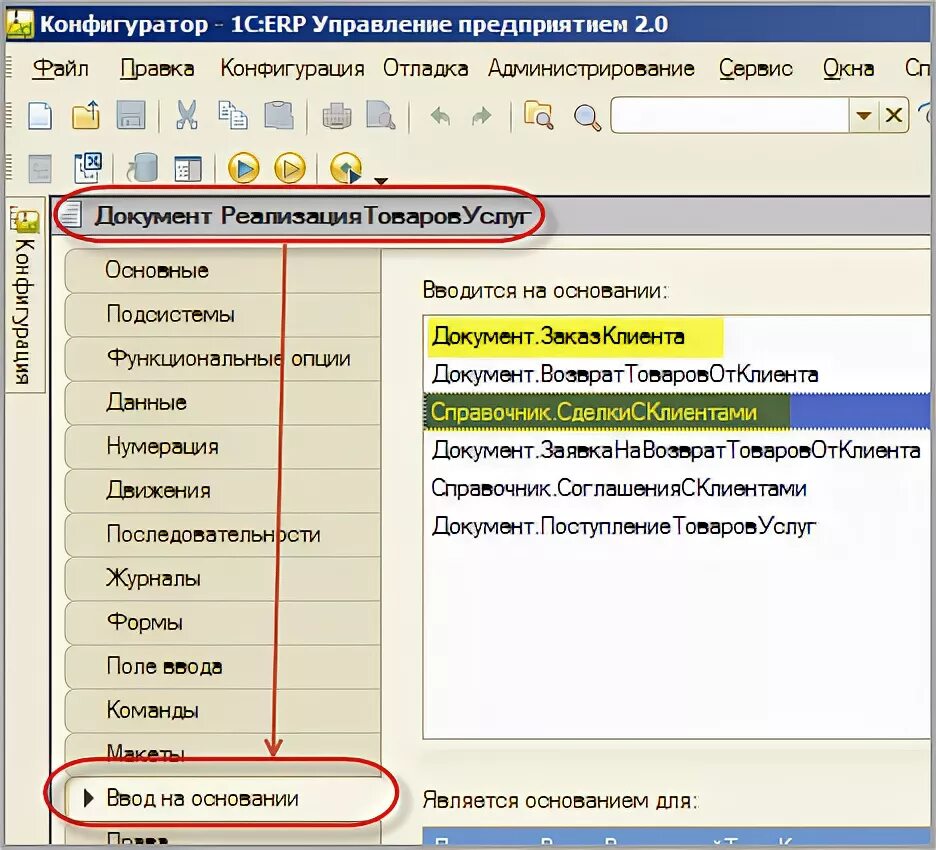The image size is (936, 850).
Task: Click the first Start debugging play icon
Action: tap(244, 168)
